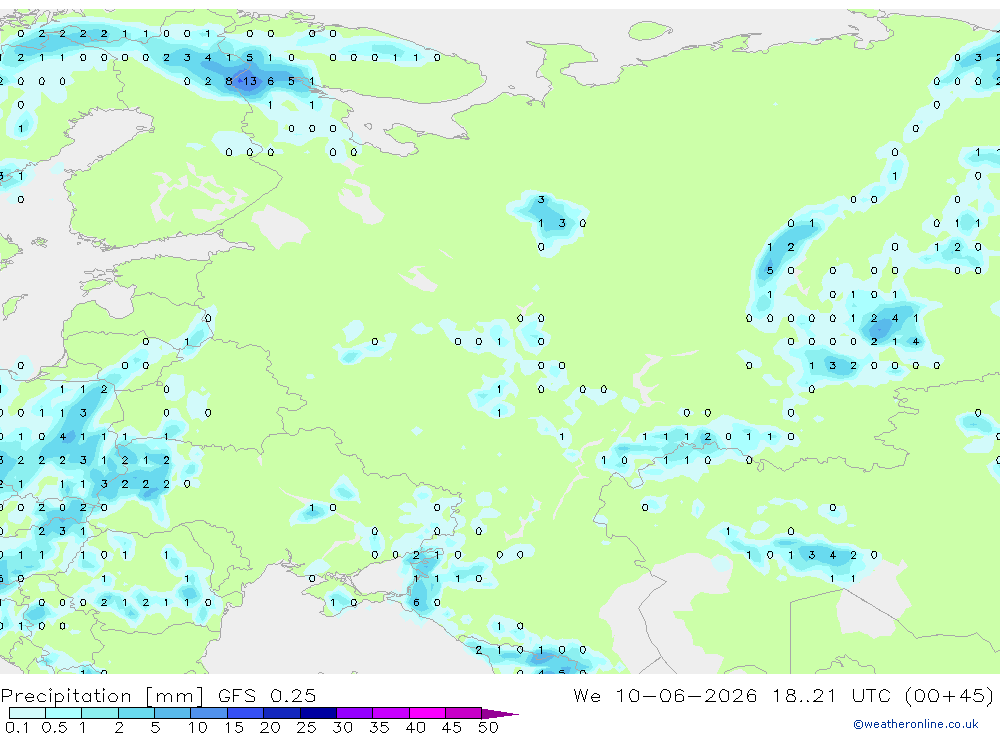The image size is (1000, 733).
Task: Click the 40–45 mm magenta legend swatch
Action: pos(427,713)
